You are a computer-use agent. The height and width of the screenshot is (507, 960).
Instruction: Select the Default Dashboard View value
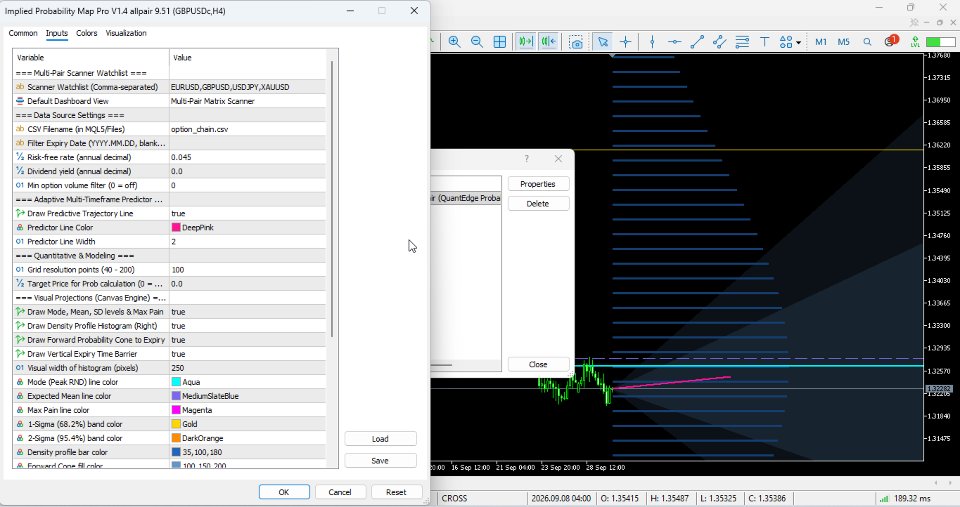coord(247,101)
